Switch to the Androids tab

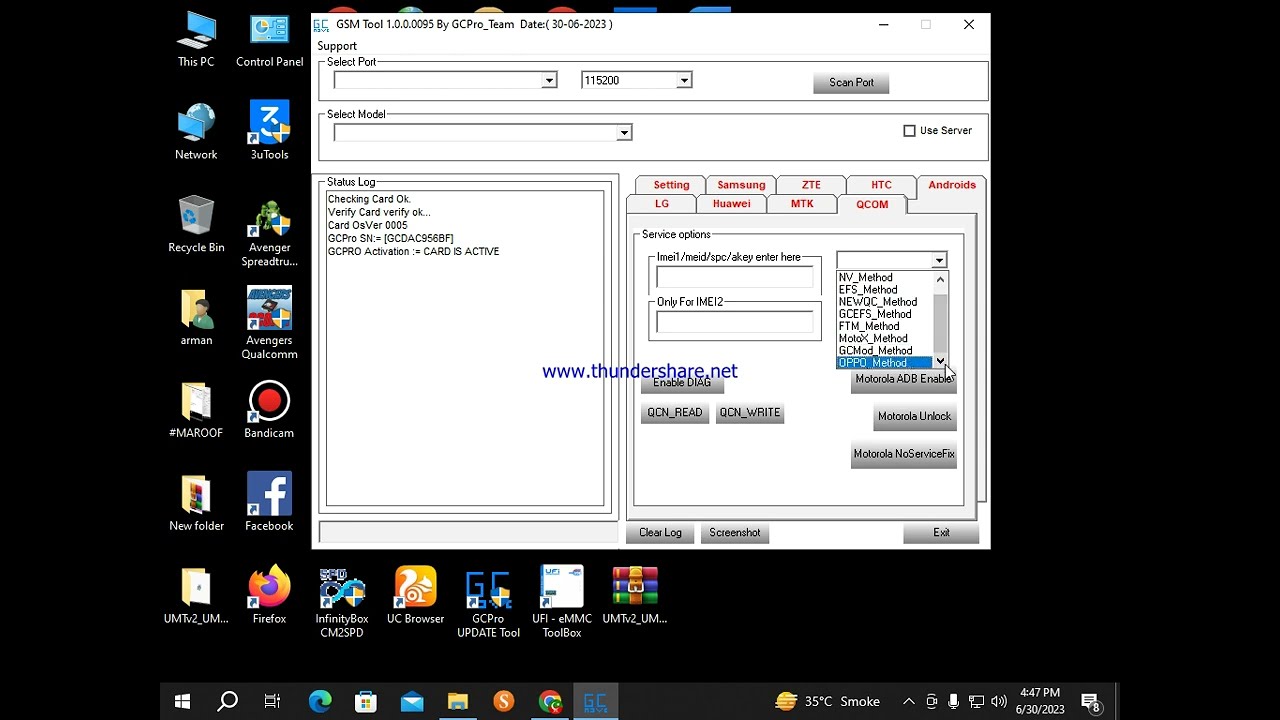(952, 185)
